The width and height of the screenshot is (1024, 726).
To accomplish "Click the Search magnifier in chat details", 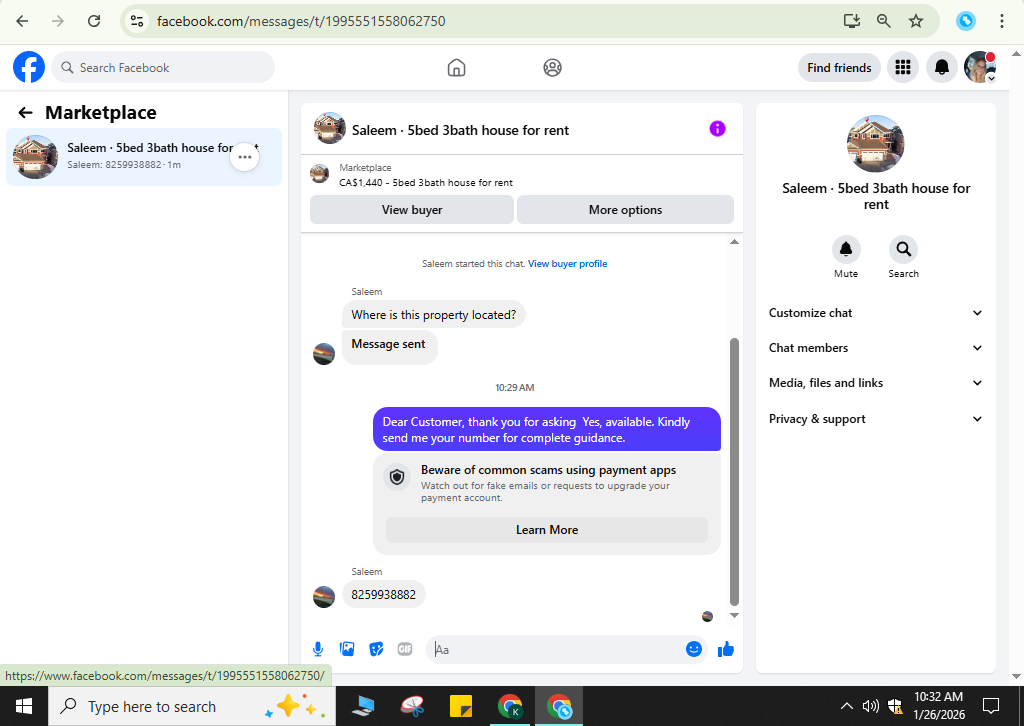I will (x=903, y=249).
